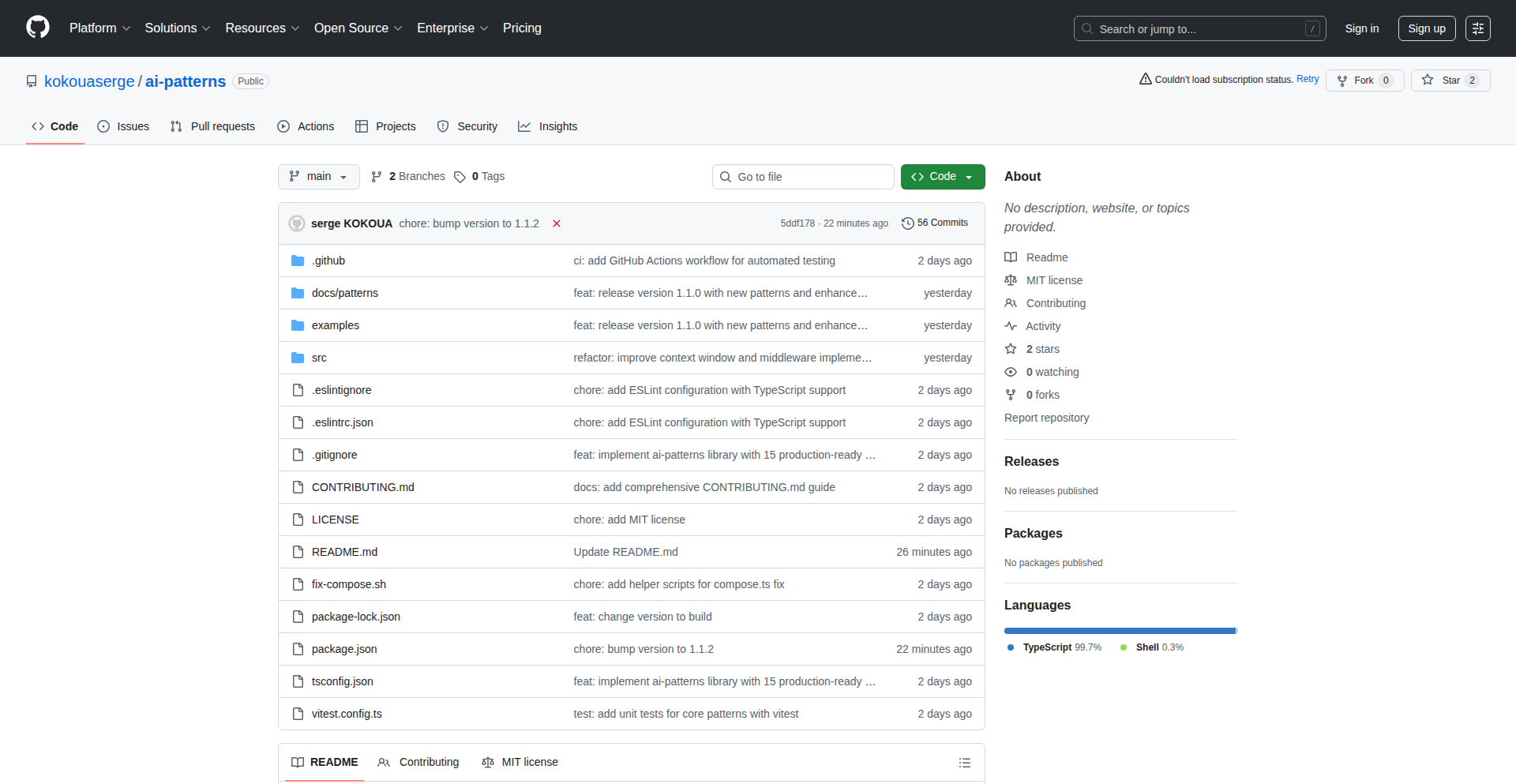Click the failed status X icon on commit
This screenshot has width=1516, height=784.
[x=557, y=223]
